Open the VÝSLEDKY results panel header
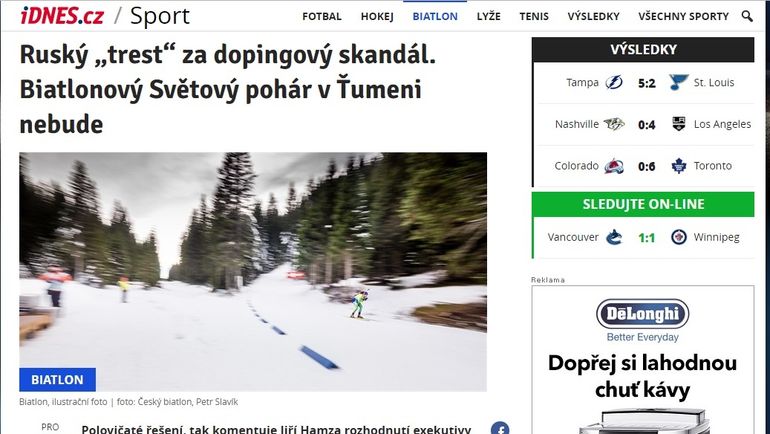 coord(643,50)
